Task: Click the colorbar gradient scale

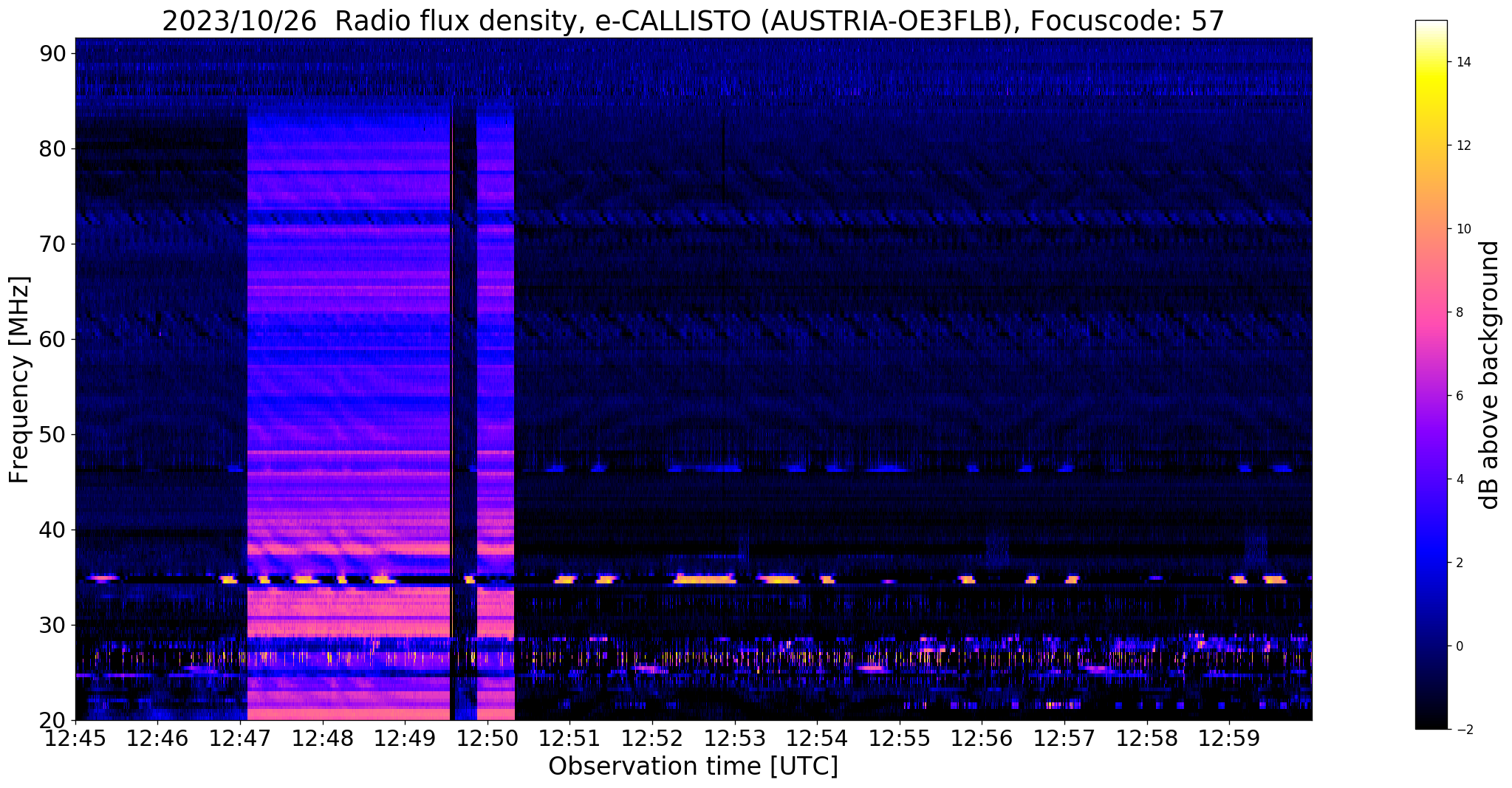Action: (x=1431, y=374)
